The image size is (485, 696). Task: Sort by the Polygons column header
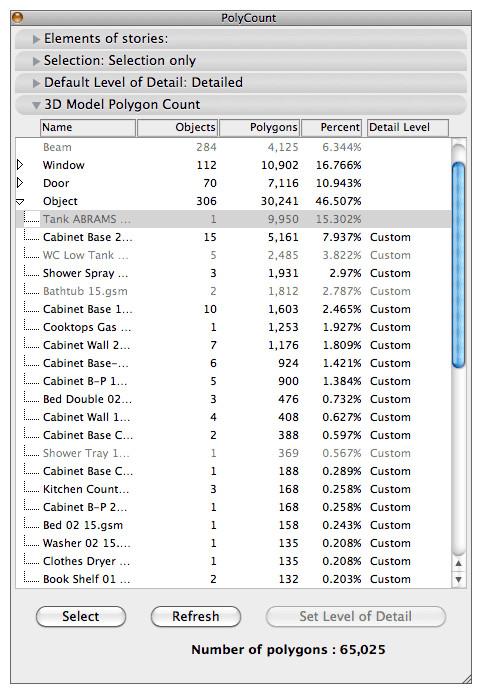coord(259,127)
